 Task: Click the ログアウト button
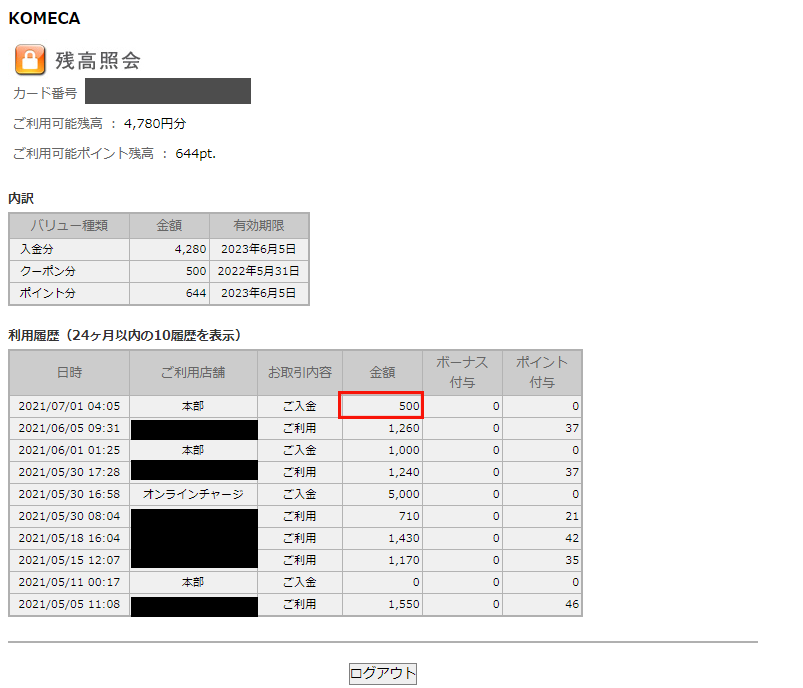click(383, 673)
